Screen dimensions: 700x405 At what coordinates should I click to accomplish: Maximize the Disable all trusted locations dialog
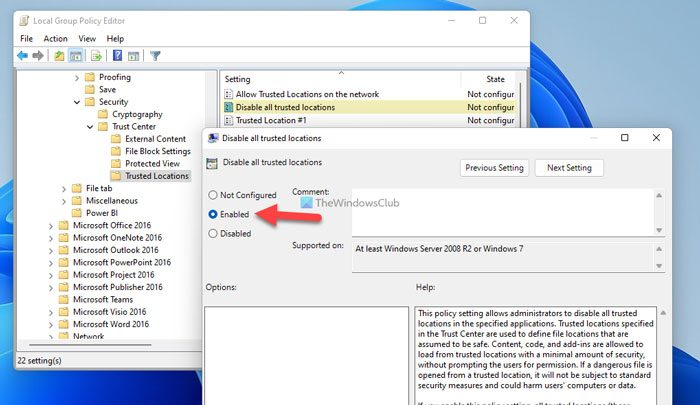coord(625,138)
